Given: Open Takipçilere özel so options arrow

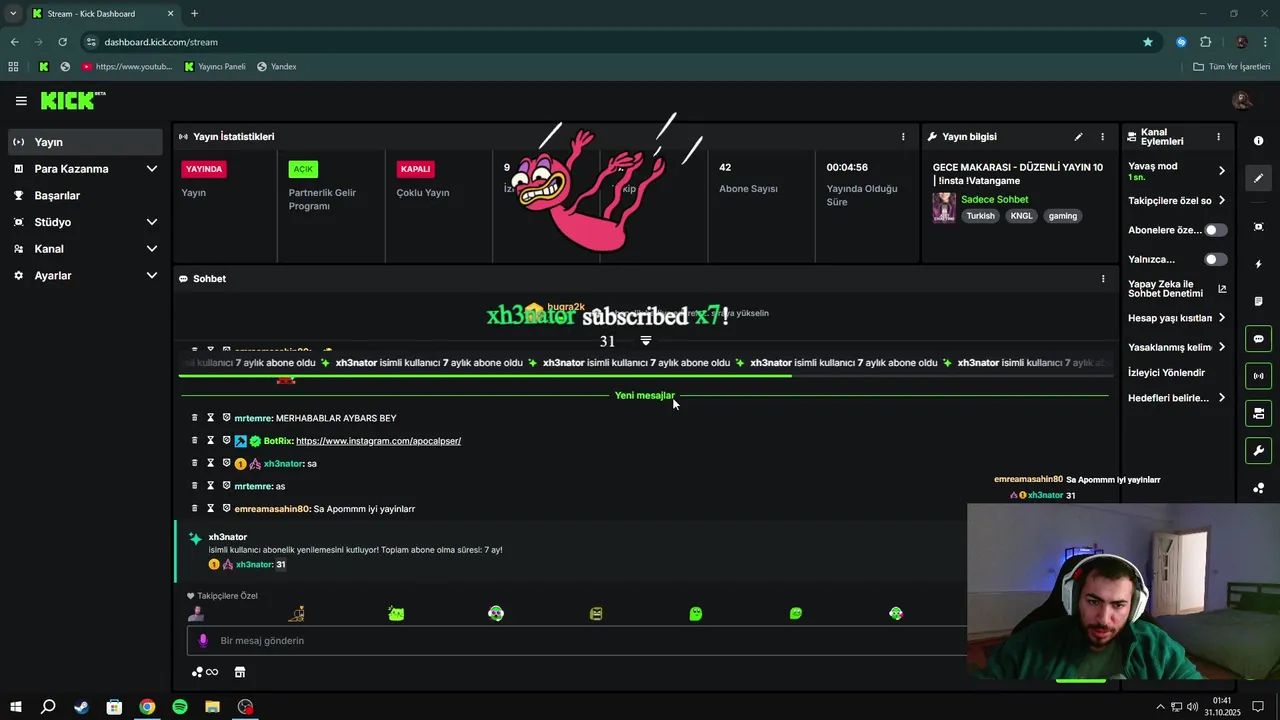Looking at the screenshot, I should [1221, 201].
